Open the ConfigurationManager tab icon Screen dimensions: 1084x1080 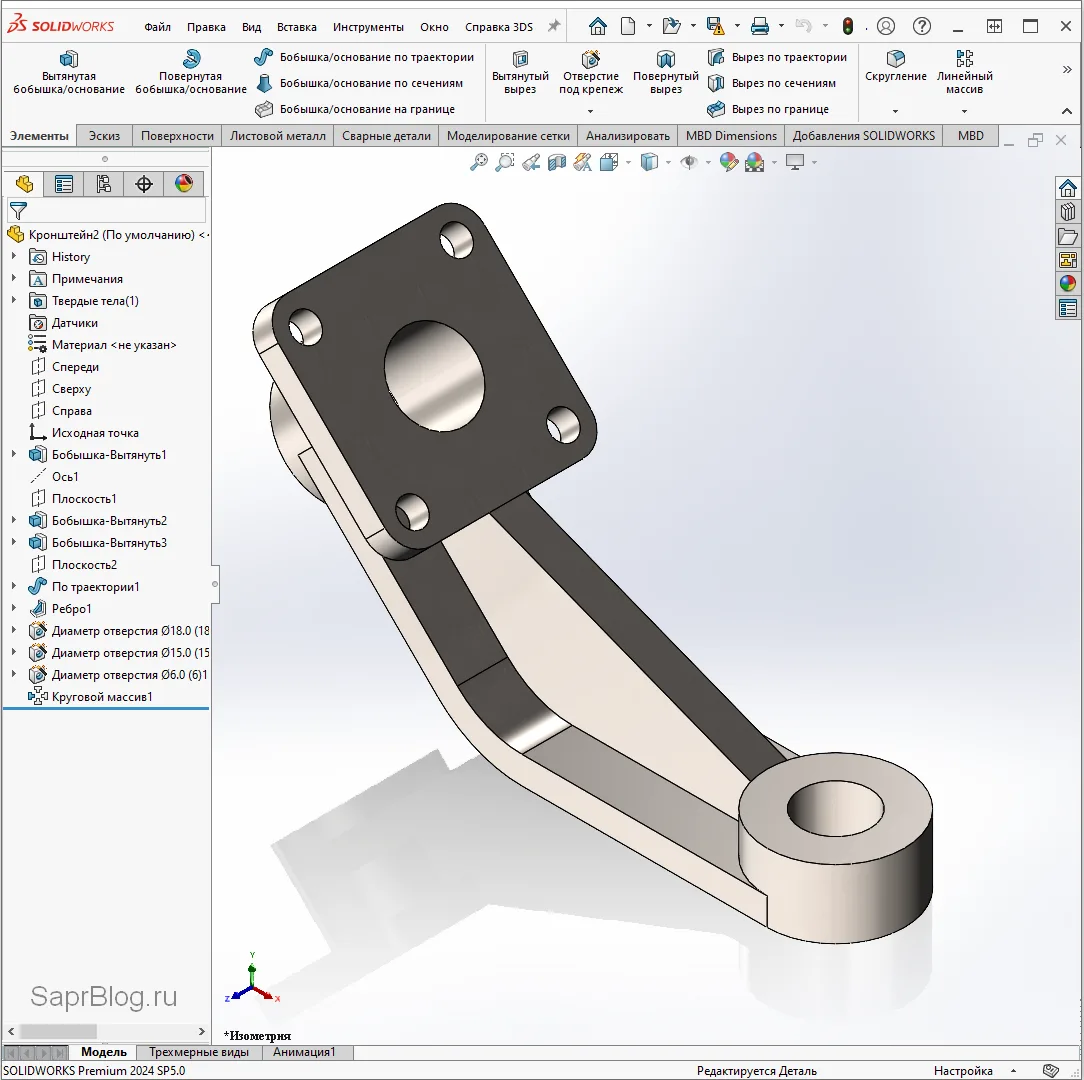pyautogui.click(x=103, y=184)
